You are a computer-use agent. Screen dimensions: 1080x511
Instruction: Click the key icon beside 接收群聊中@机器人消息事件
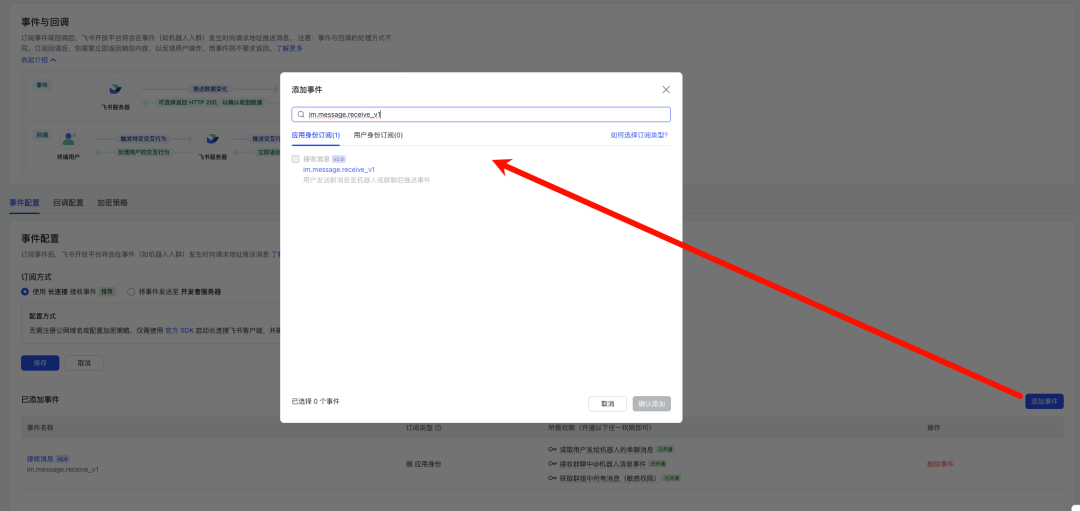pos(552,464)
